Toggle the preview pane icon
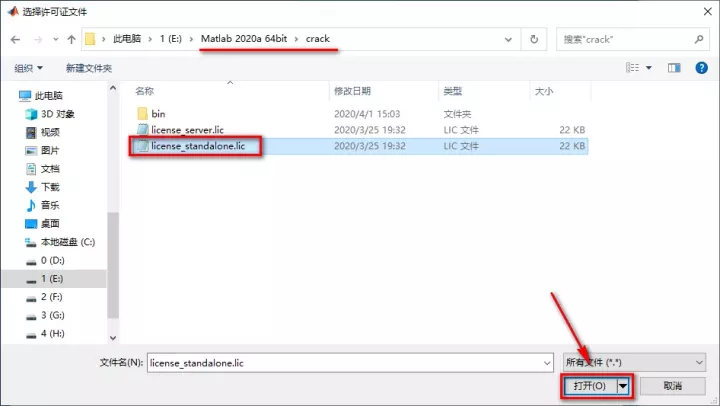The width and height of the screenshot is (720, 406). [673, 68]
